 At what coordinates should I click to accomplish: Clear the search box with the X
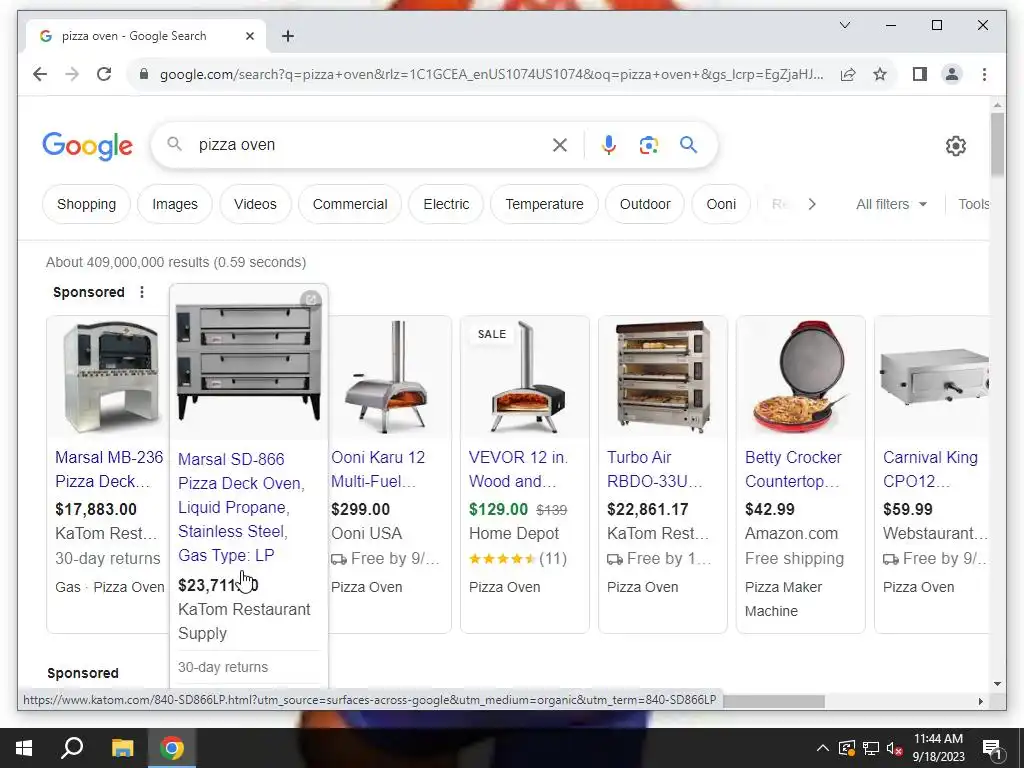560,145
